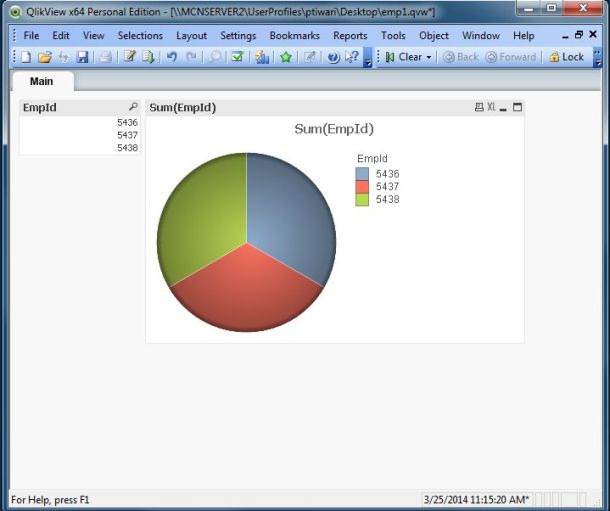Minimize the inner document window
The image size is (610, 511).
point(565,35)
